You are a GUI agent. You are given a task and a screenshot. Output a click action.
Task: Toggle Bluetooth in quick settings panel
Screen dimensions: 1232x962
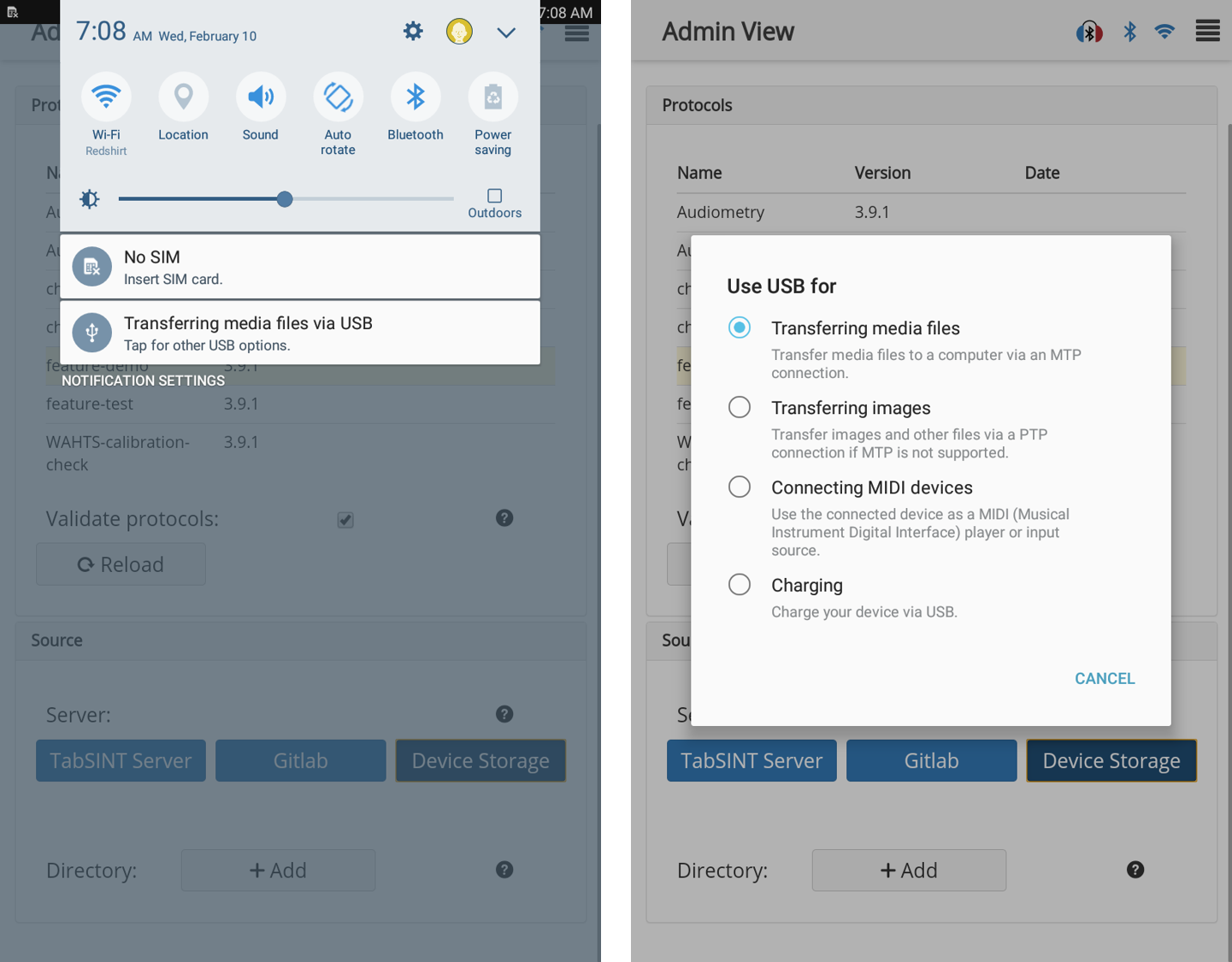(416, 97)
